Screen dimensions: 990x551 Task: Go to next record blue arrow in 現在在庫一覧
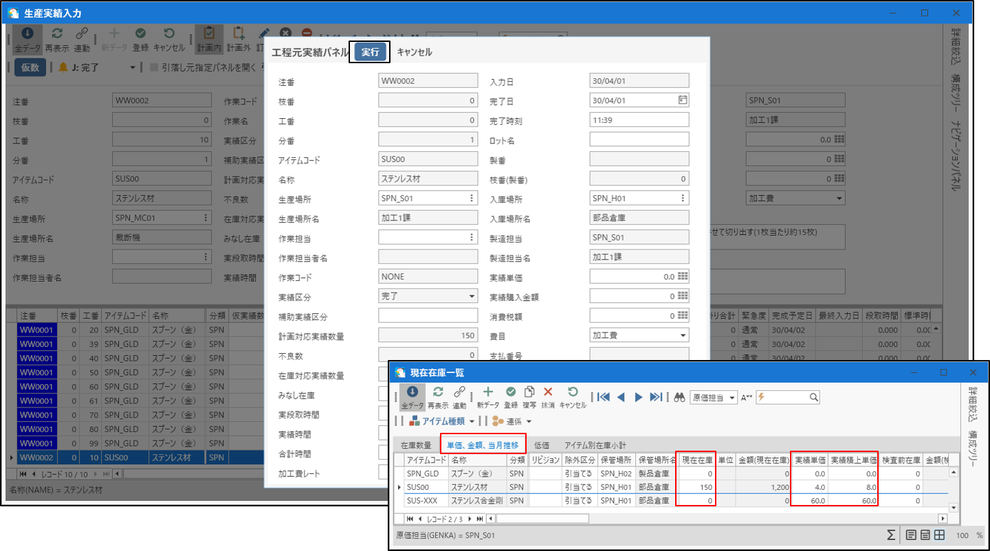[x=638, y=397]
